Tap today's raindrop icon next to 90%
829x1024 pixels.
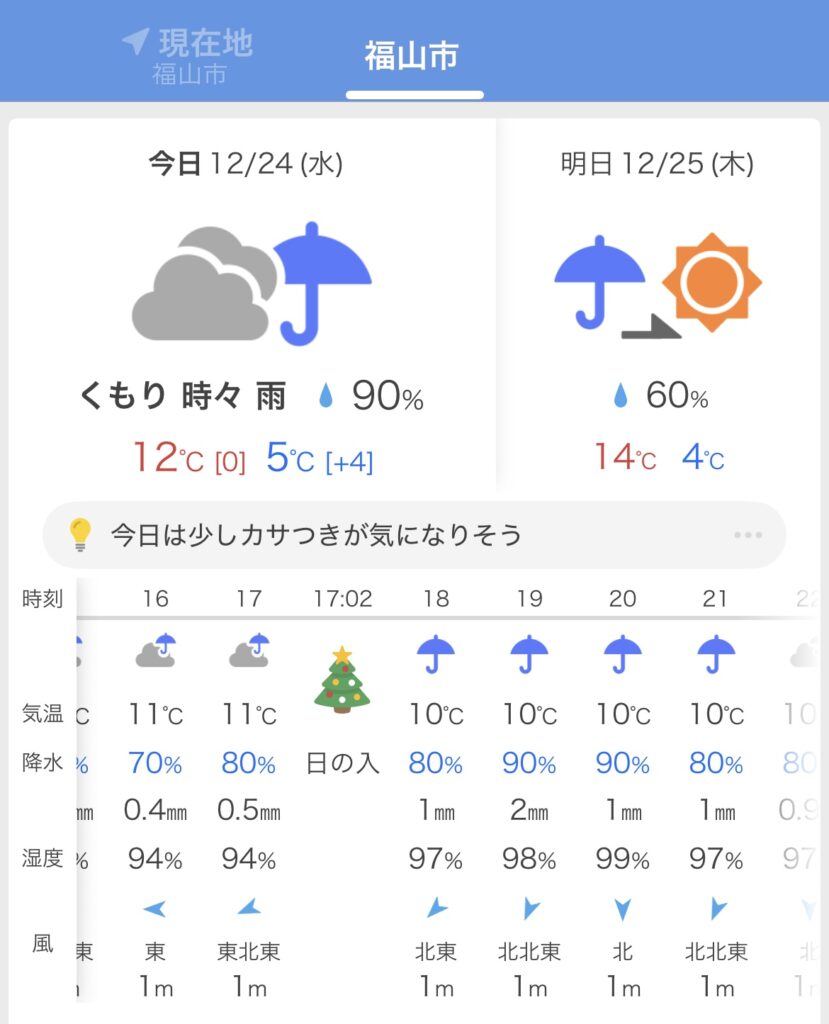tap(326, 398)
